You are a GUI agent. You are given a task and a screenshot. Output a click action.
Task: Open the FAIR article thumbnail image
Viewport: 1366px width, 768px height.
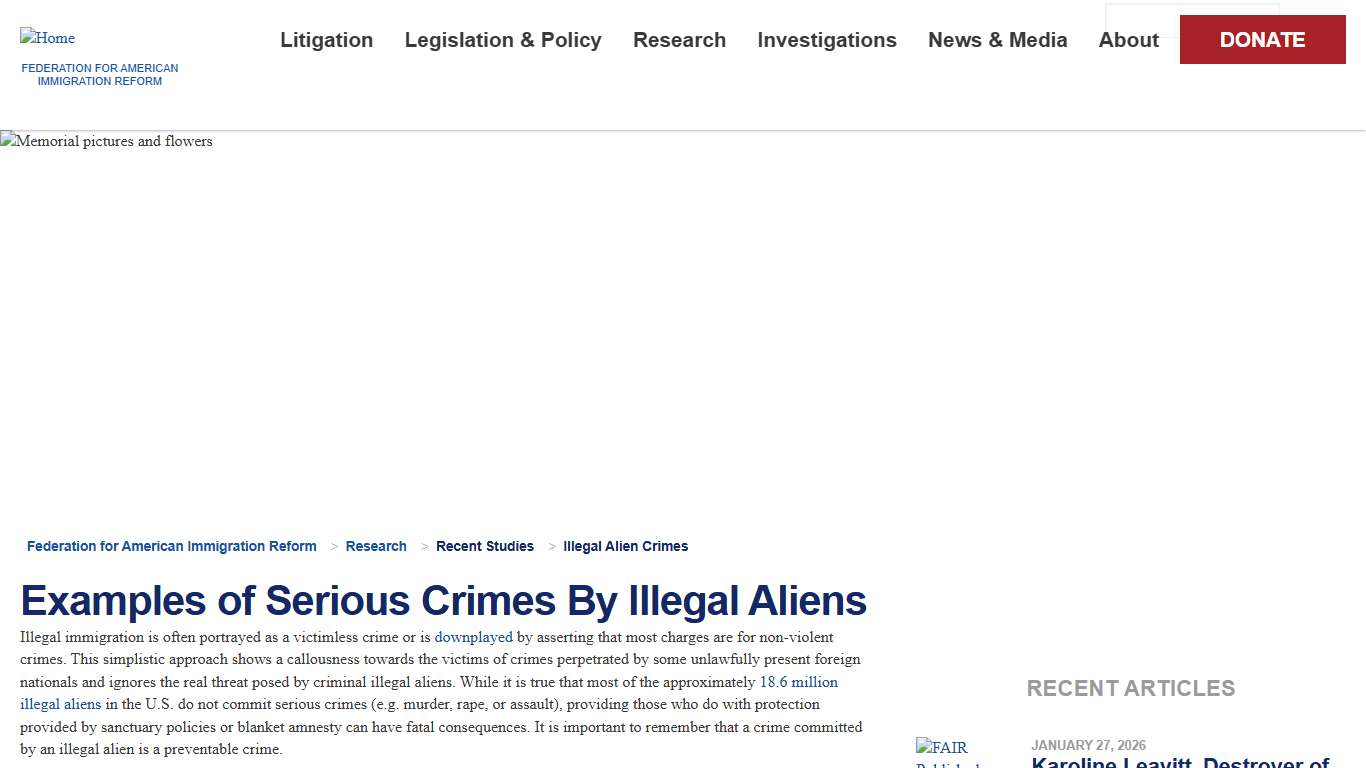click(x=947, y=751)
